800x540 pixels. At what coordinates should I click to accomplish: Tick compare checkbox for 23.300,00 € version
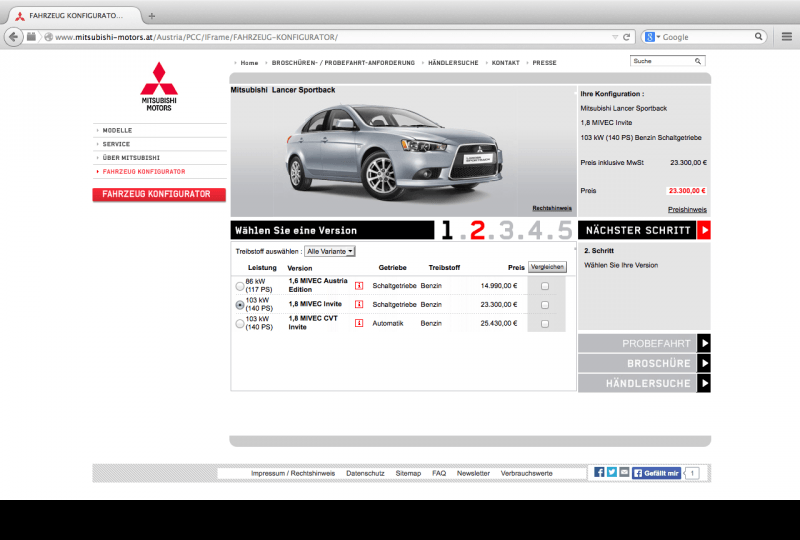coord(545,305)
